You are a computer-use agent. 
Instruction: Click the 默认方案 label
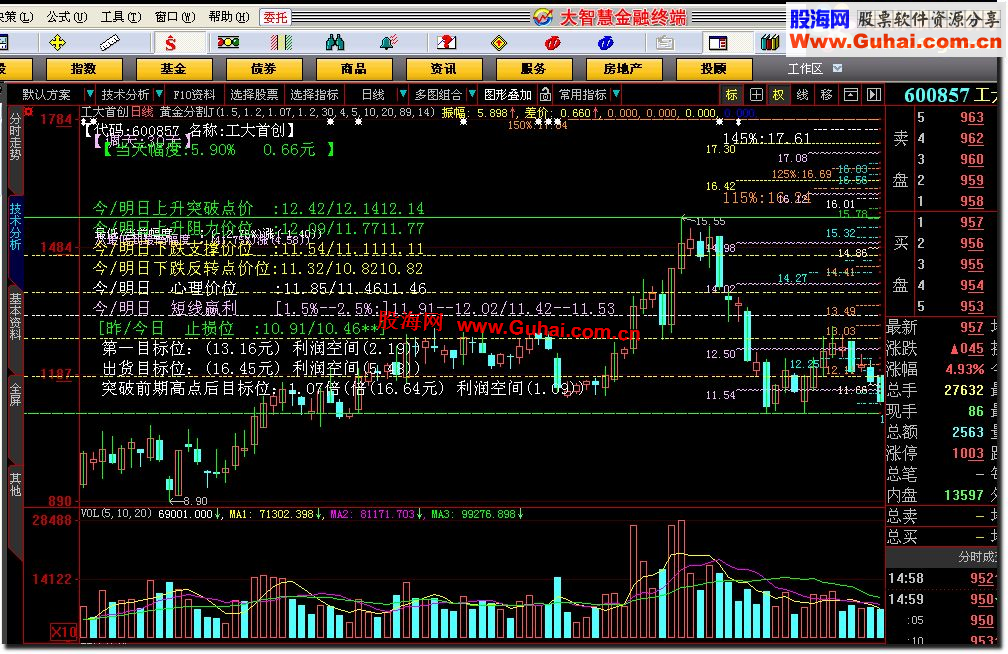click(x=46, y=95)
